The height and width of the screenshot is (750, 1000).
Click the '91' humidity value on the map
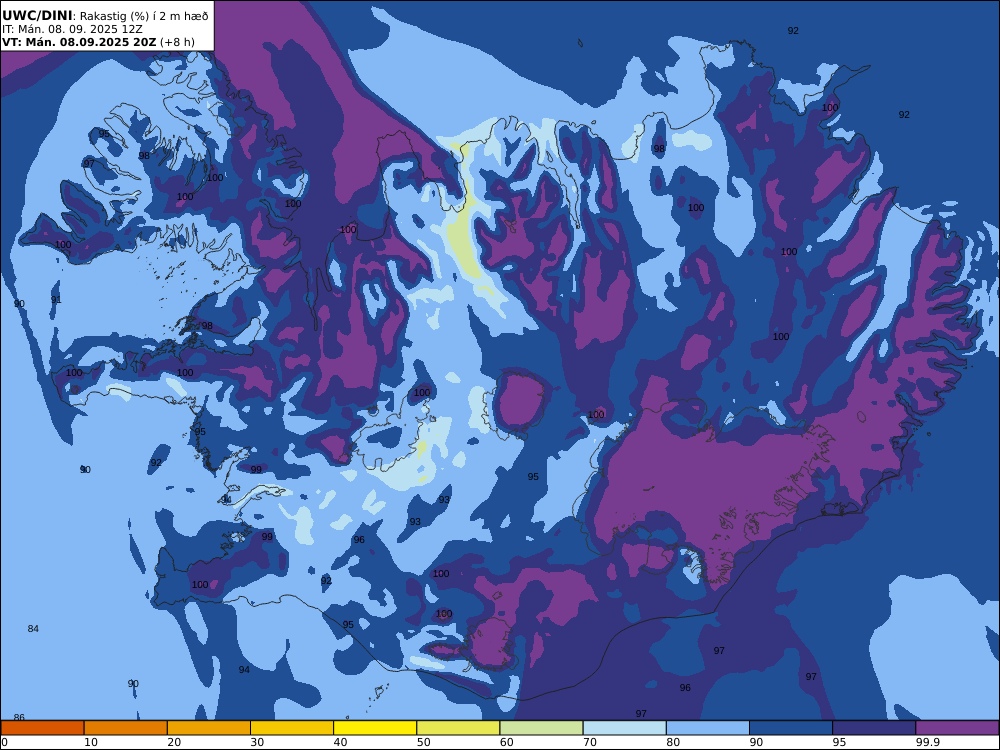click(56, 300)
